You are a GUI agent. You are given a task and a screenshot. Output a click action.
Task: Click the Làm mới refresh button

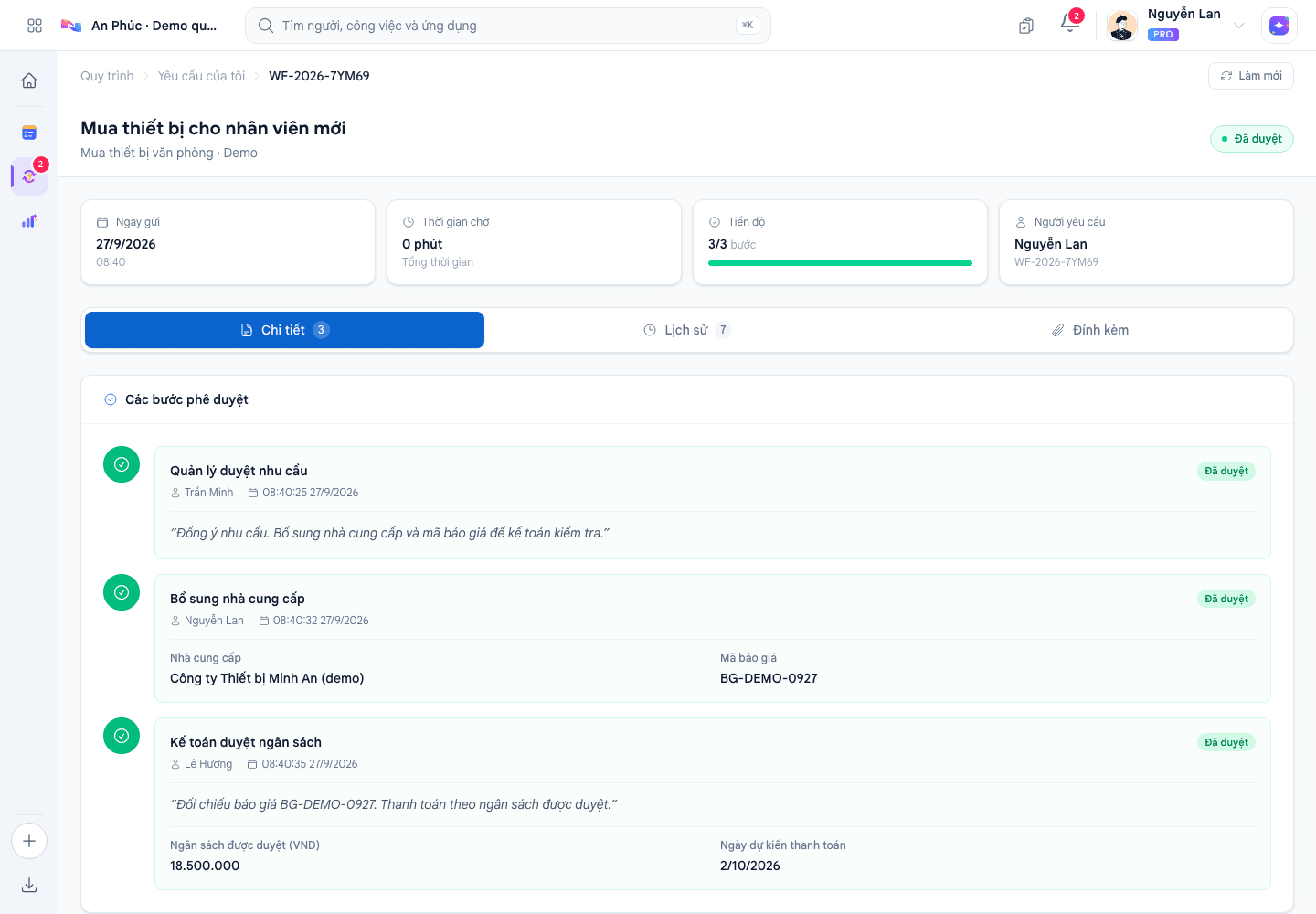[x=1250, y=76]
